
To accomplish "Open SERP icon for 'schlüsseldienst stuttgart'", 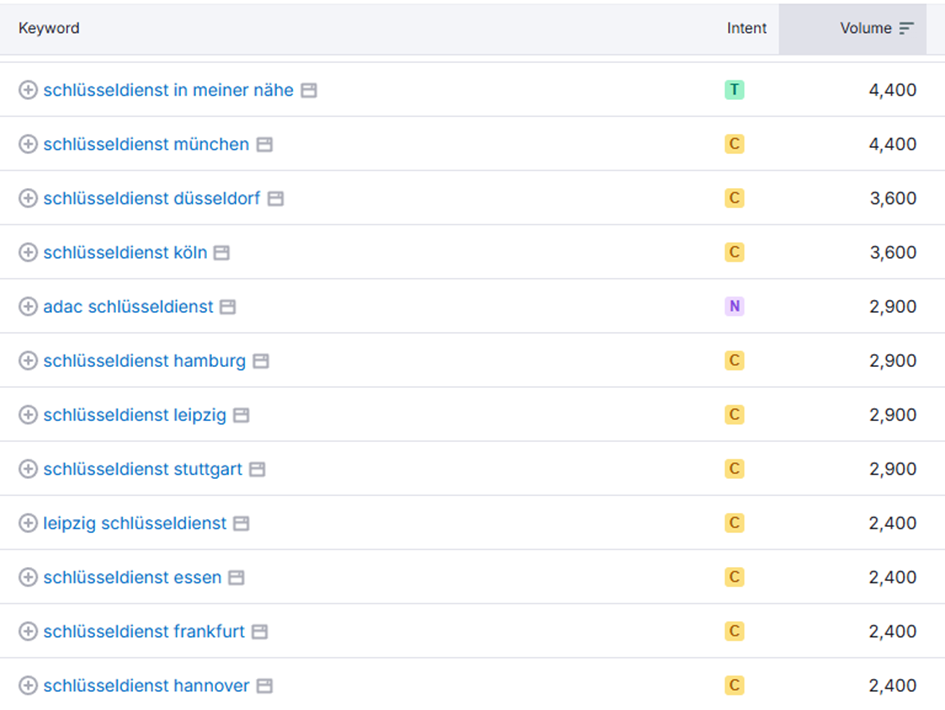I will pyautogui.click(x=257, y=469).
